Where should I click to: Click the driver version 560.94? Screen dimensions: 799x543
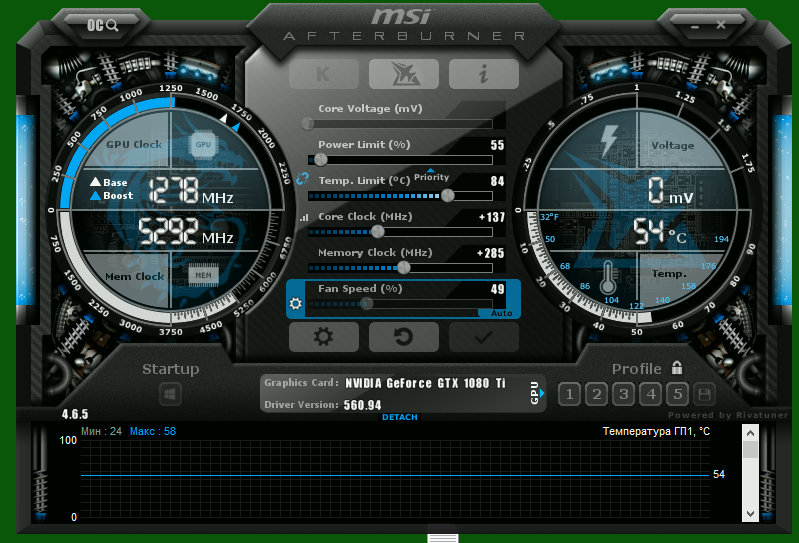362,405
